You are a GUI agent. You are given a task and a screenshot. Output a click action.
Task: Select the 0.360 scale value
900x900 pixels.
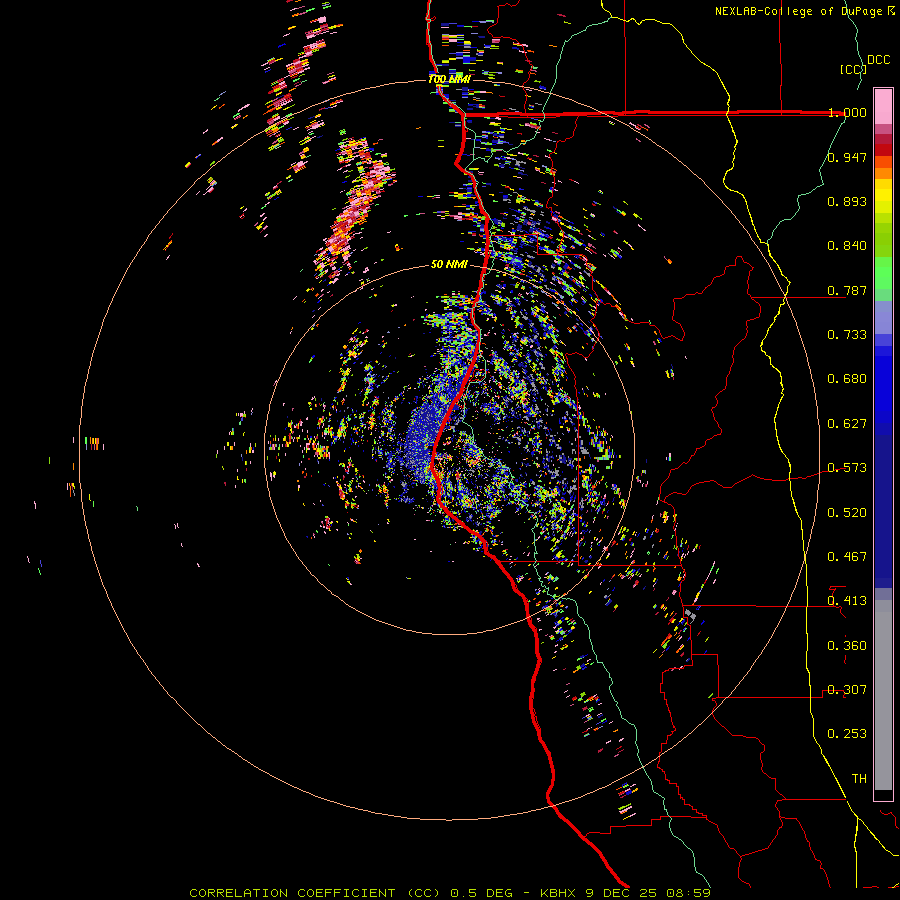click(x=847, y=646)
